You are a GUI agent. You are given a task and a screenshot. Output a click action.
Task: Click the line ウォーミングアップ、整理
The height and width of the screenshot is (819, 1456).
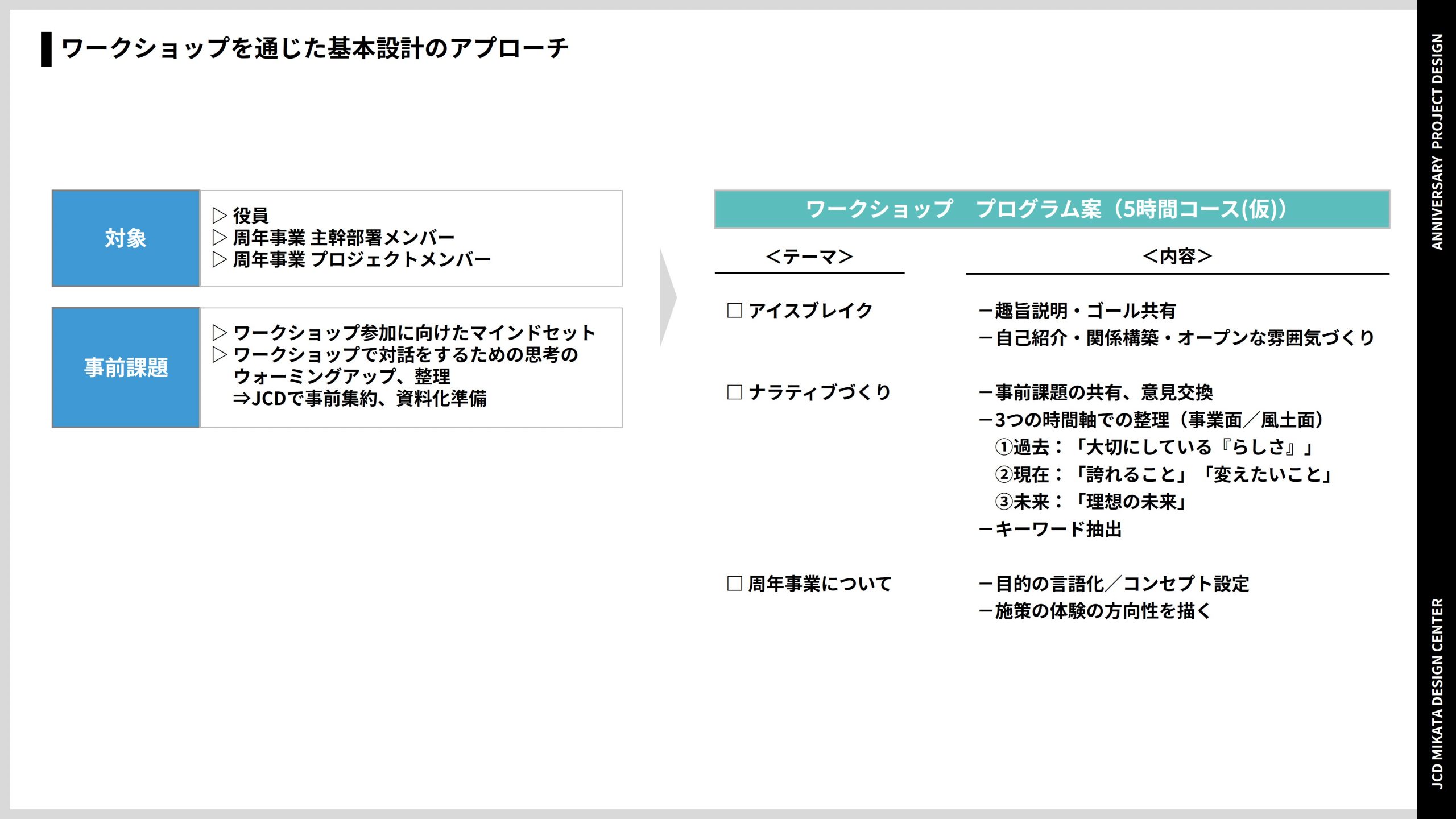point(341,377)
